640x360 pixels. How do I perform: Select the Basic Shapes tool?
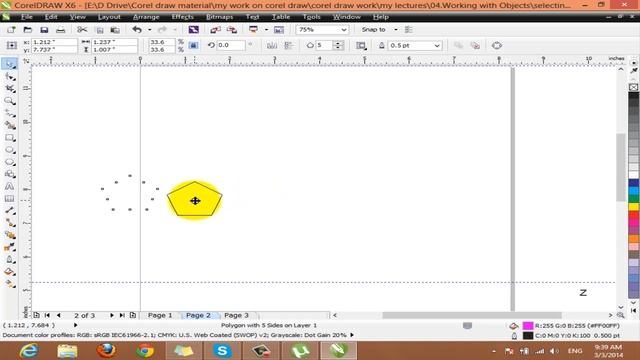9,174
